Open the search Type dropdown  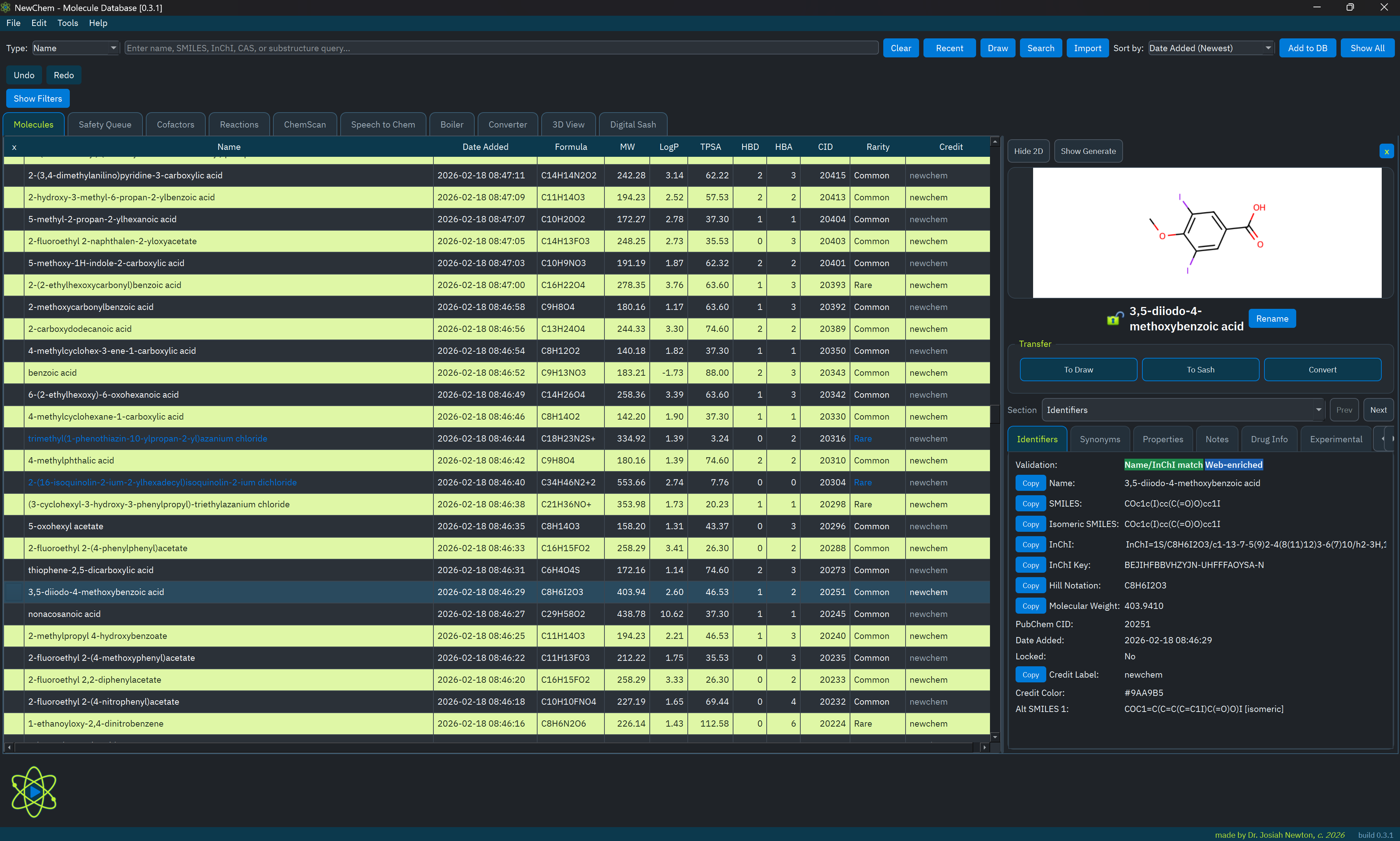click(75, 48)
